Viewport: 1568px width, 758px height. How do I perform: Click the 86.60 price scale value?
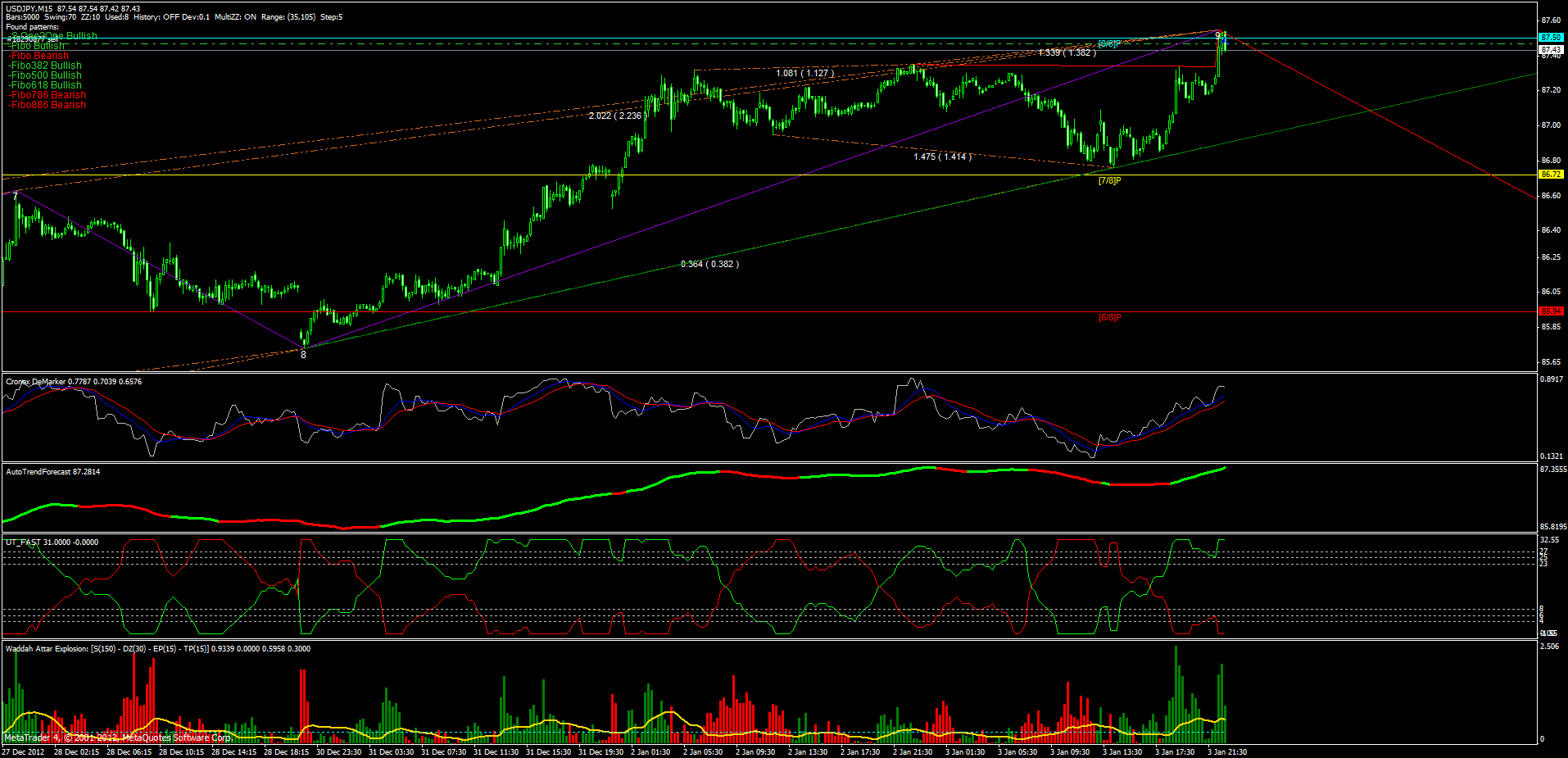click(1551, 195)
